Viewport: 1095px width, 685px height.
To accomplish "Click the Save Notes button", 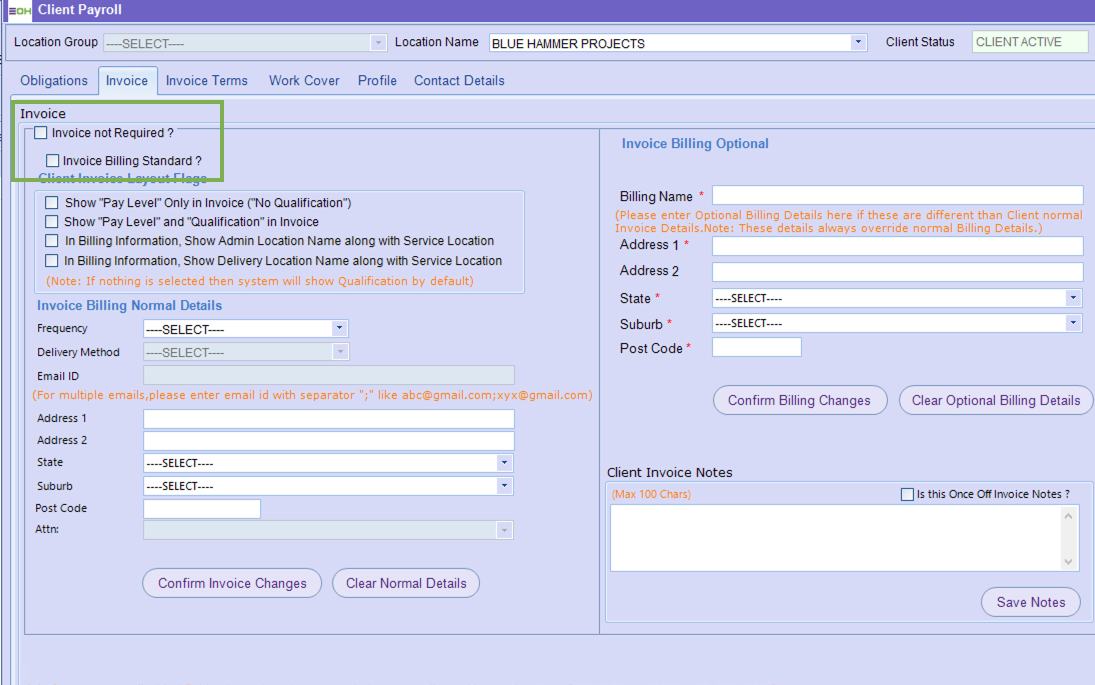I will [1031, 602].
